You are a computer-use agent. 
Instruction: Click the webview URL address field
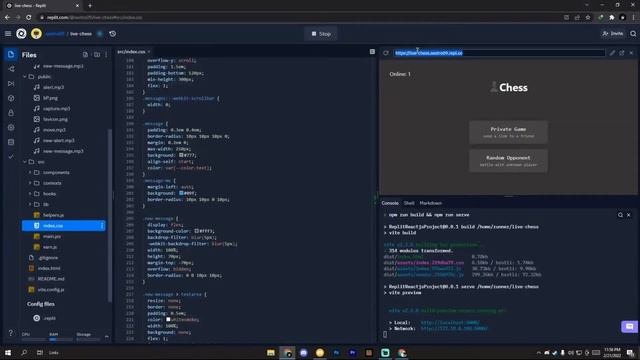pyautogui.click(x=499, y=53)
